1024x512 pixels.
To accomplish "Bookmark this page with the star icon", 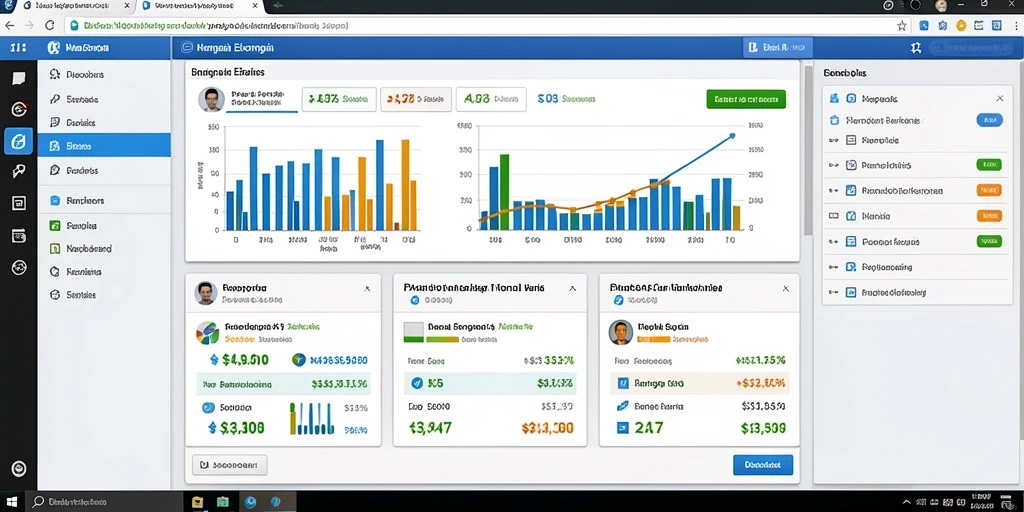I will (901, 25).
